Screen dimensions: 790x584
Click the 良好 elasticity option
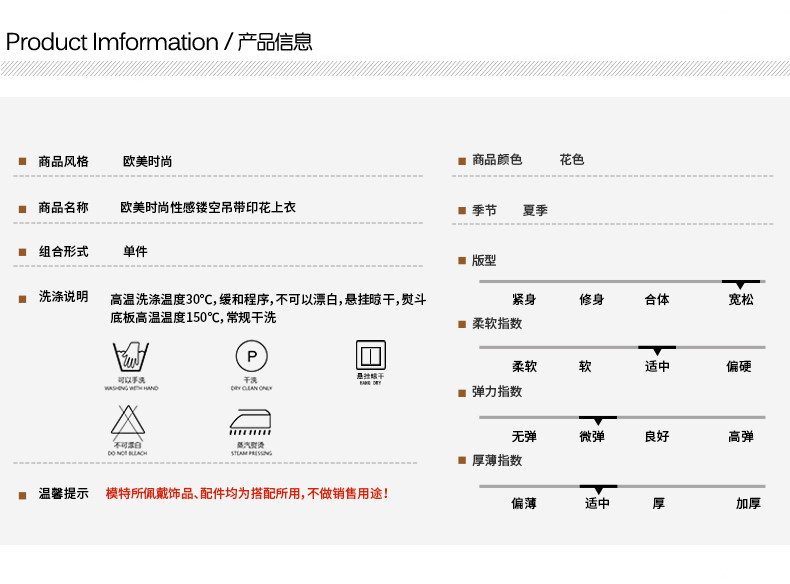(x=657, y=436)
